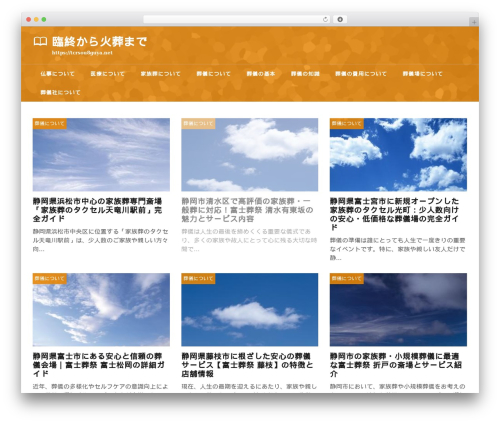Click excerpt starting 静岡市において、家族葬
Screen dimensions: 500x423
pyautogui.click(x=398, y=387)
